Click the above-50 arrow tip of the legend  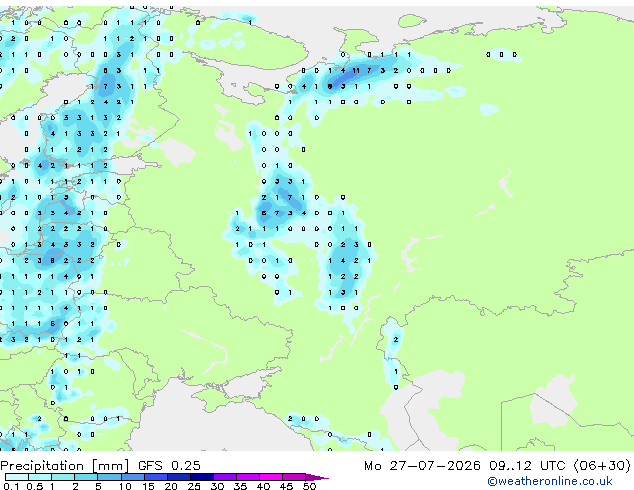(x=317, y=477)
